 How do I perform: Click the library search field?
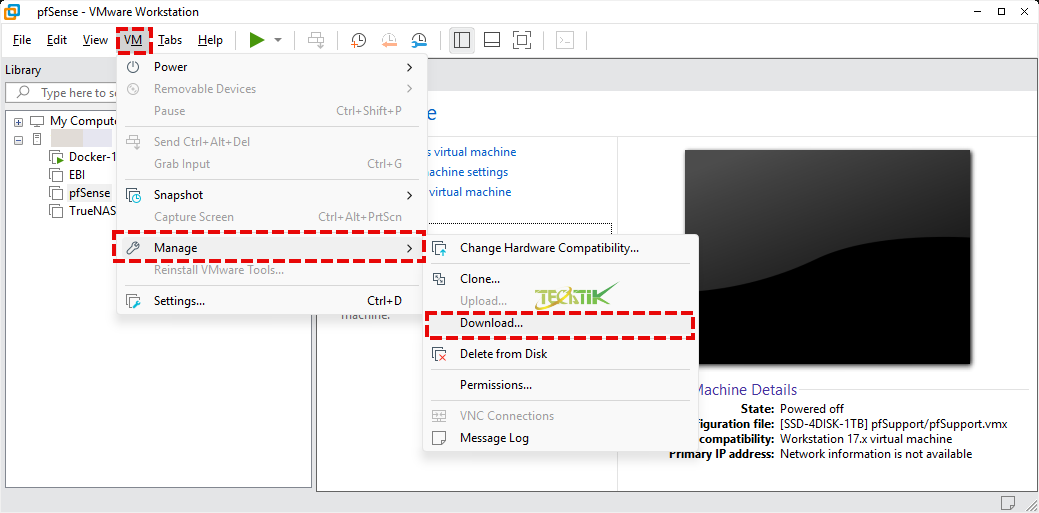62,93
